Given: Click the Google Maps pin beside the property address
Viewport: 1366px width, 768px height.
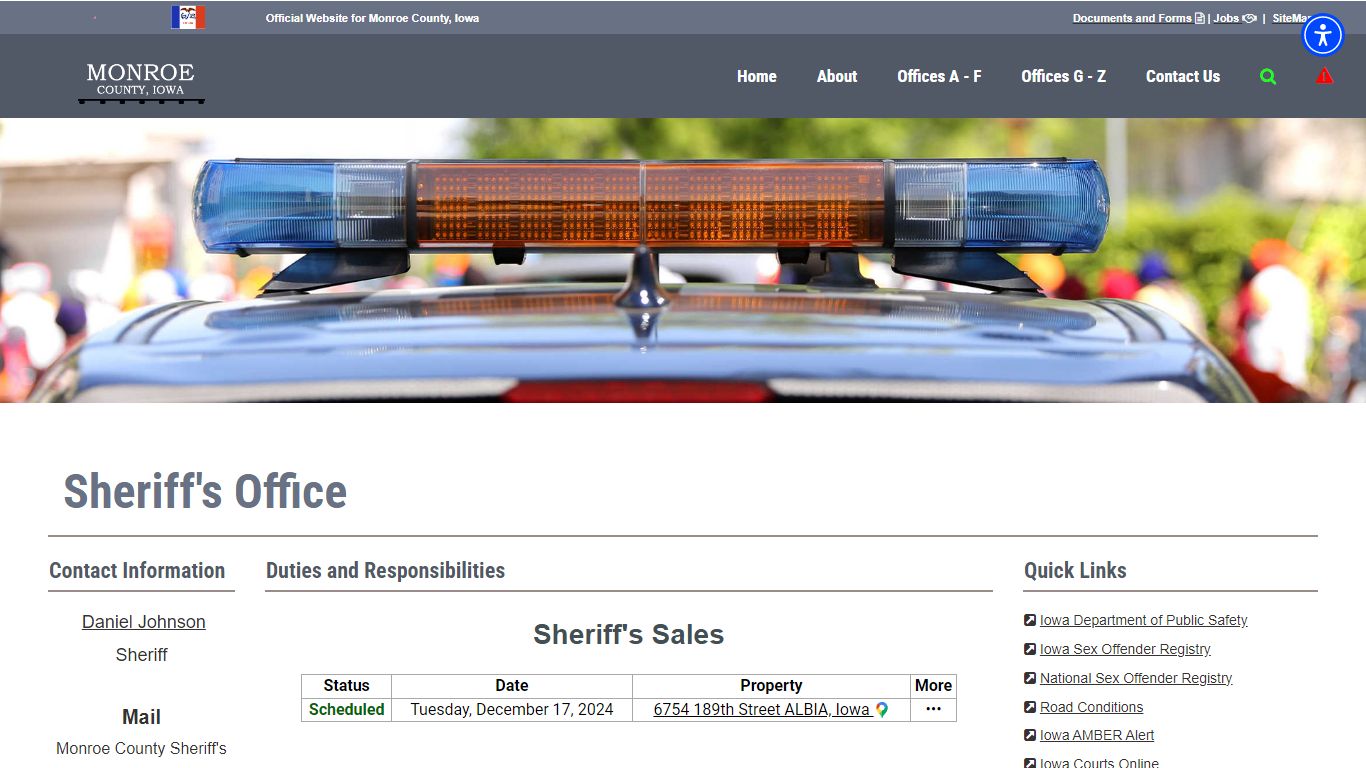Looking at the screenshot, I should point(882,710).
